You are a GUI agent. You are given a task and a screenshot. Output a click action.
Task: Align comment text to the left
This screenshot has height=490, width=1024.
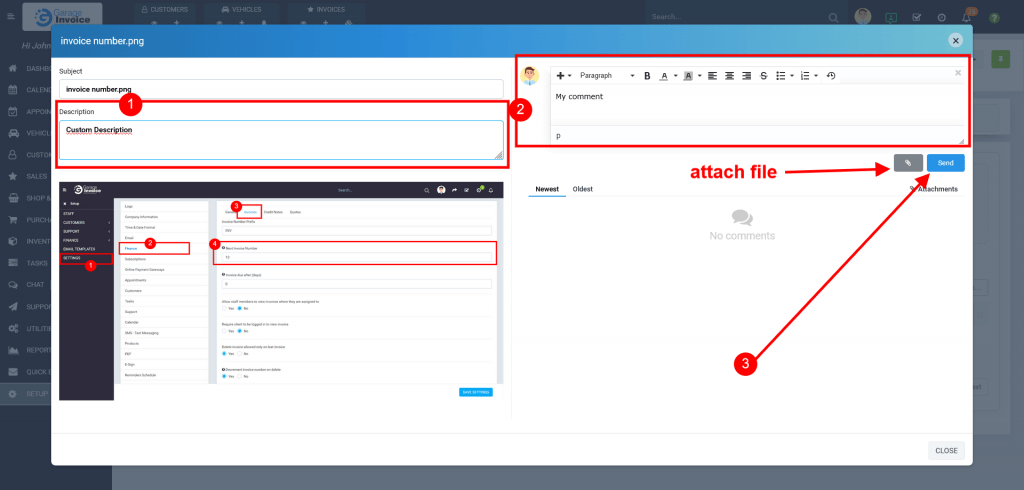coord(712,76)
